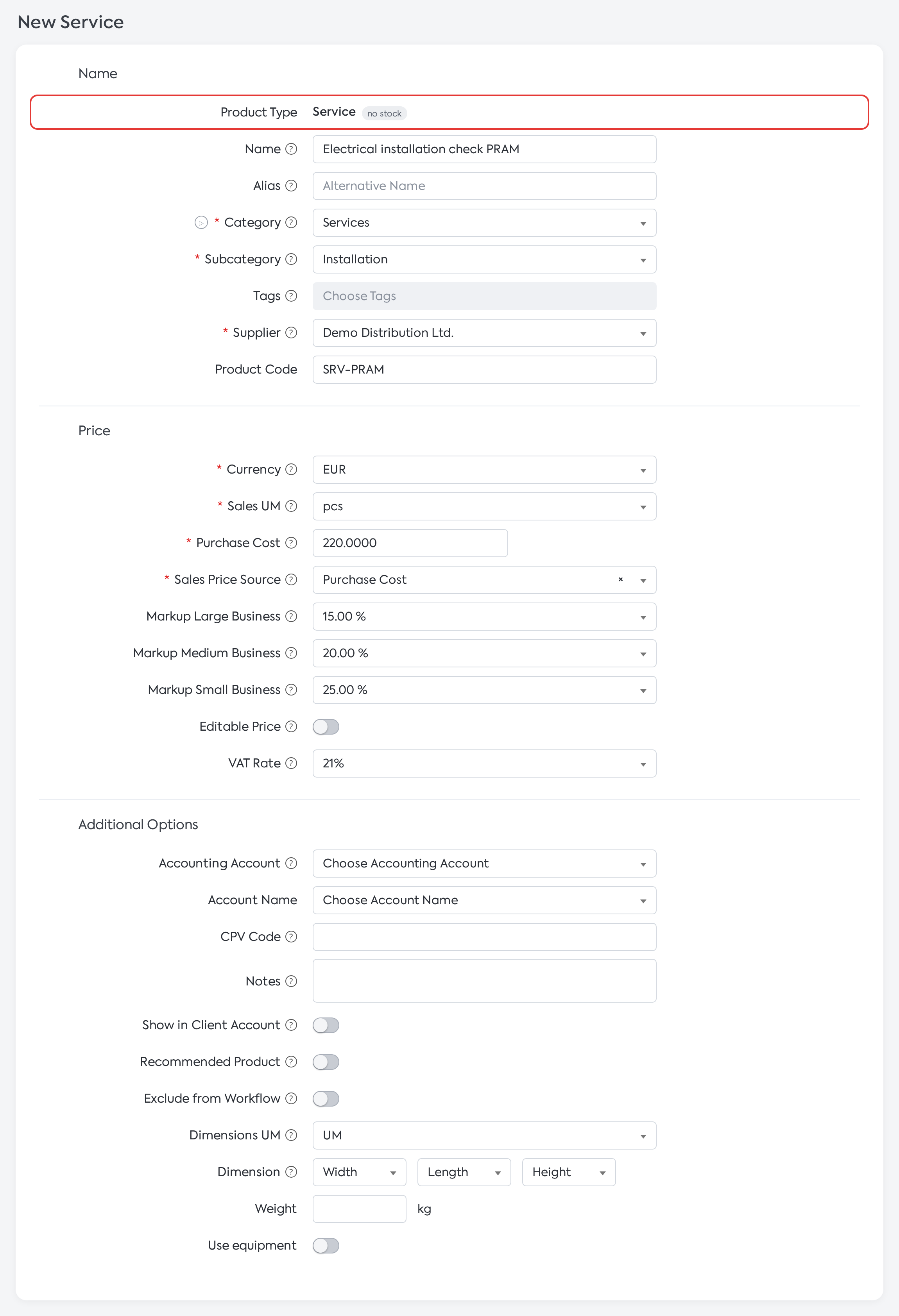Viewport: 899px width, 1316px height.
Task: Show help for the Supplier field
Action: (291, 333)
